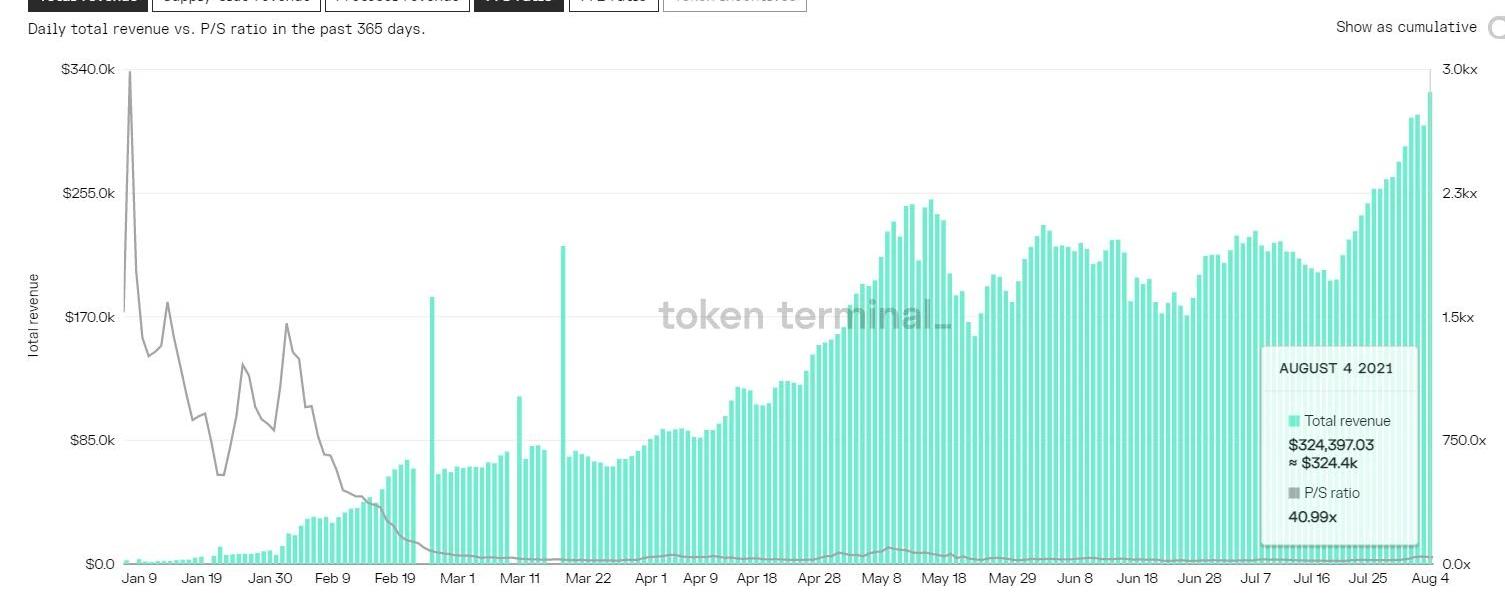Click the $340.0k label on left axis
1505x609 pixels.
88,69
